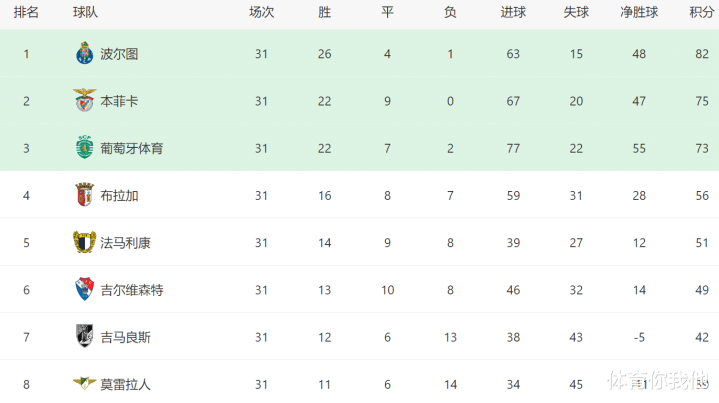Click the Famalicão (法马利康) club crest
Viewport: 719px width, 403px height.
point(84,242)
